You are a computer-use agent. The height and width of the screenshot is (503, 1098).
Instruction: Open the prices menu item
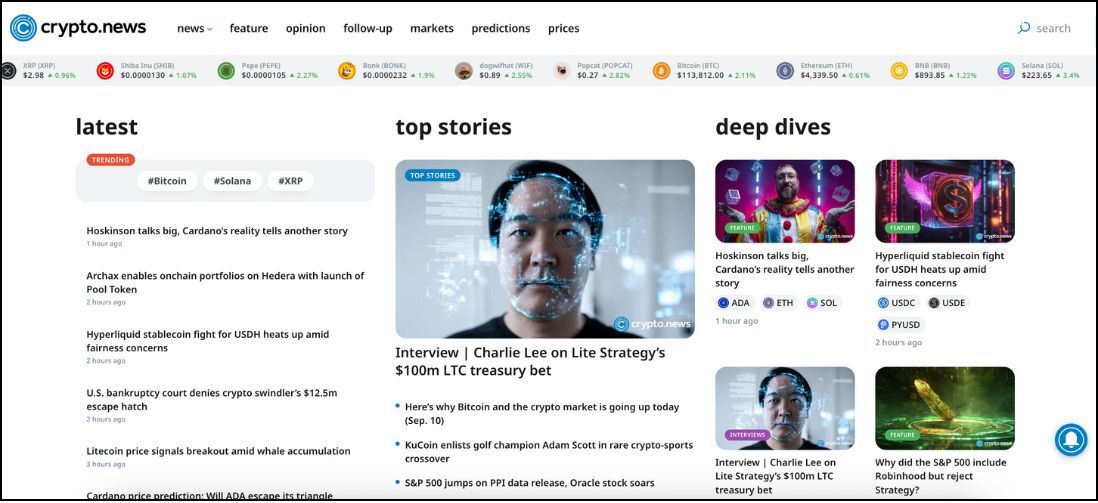coord(564,29)
